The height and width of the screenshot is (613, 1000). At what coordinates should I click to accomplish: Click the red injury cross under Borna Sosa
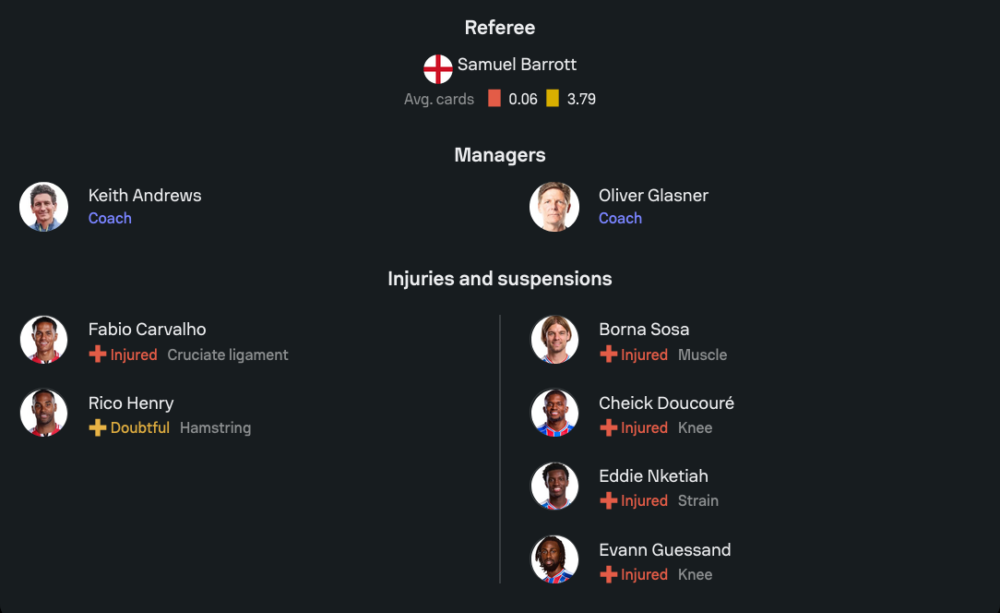[x=608, y=354]
